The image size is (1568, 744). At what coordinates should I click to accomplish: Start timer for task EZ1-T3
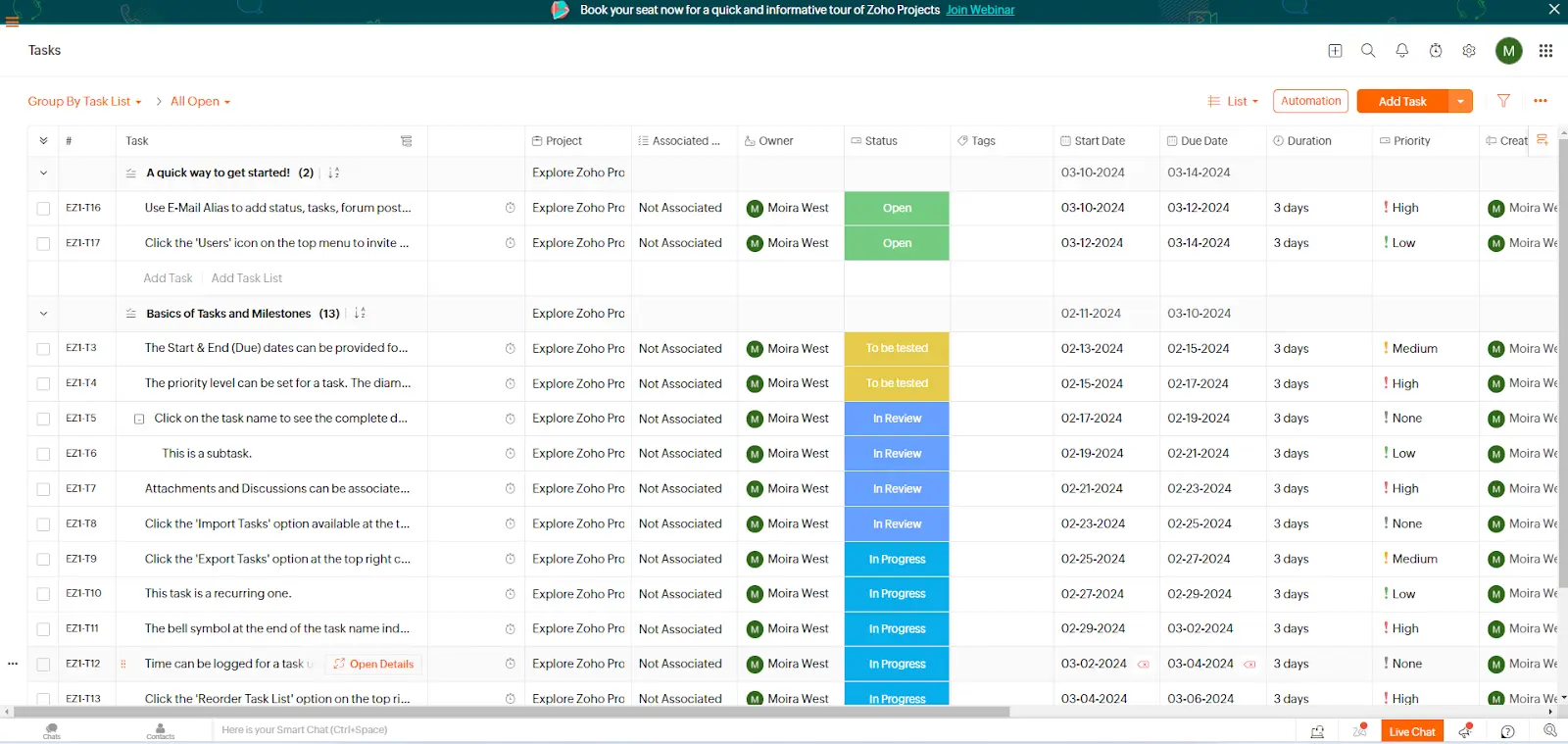point(511,349)
